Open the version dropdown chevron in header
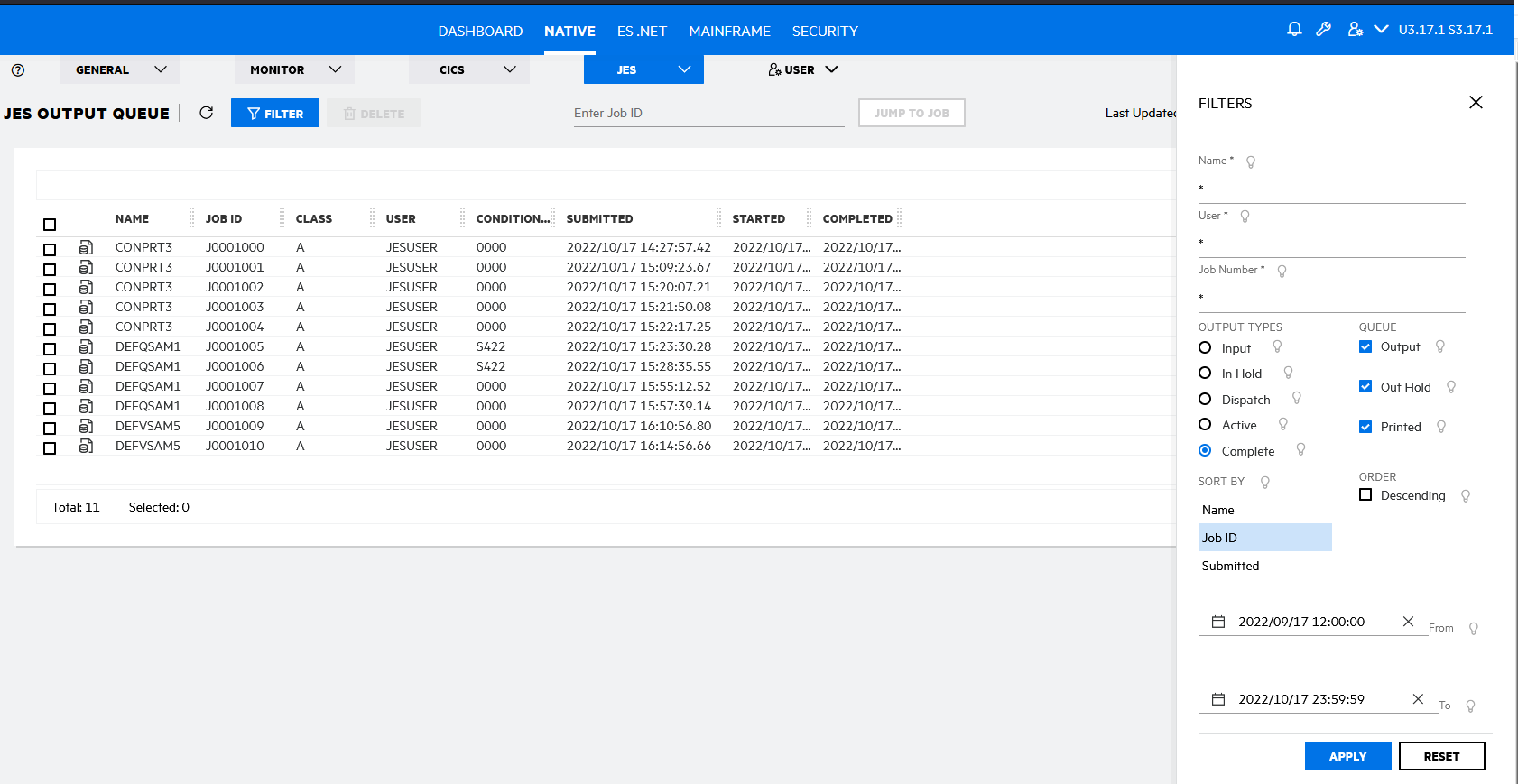The height and width of the screenshot is (784, 1518). pos(1381,29)
